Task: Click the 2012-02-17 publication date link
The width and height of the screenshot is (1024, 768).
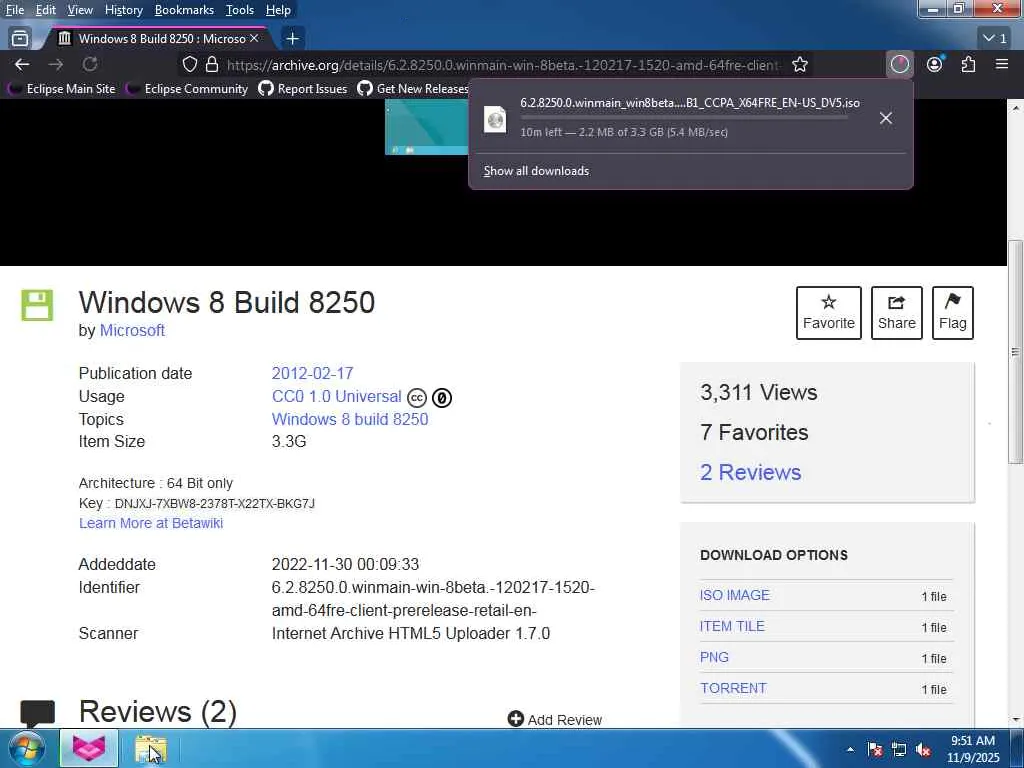Action: [x=312, y=373]
